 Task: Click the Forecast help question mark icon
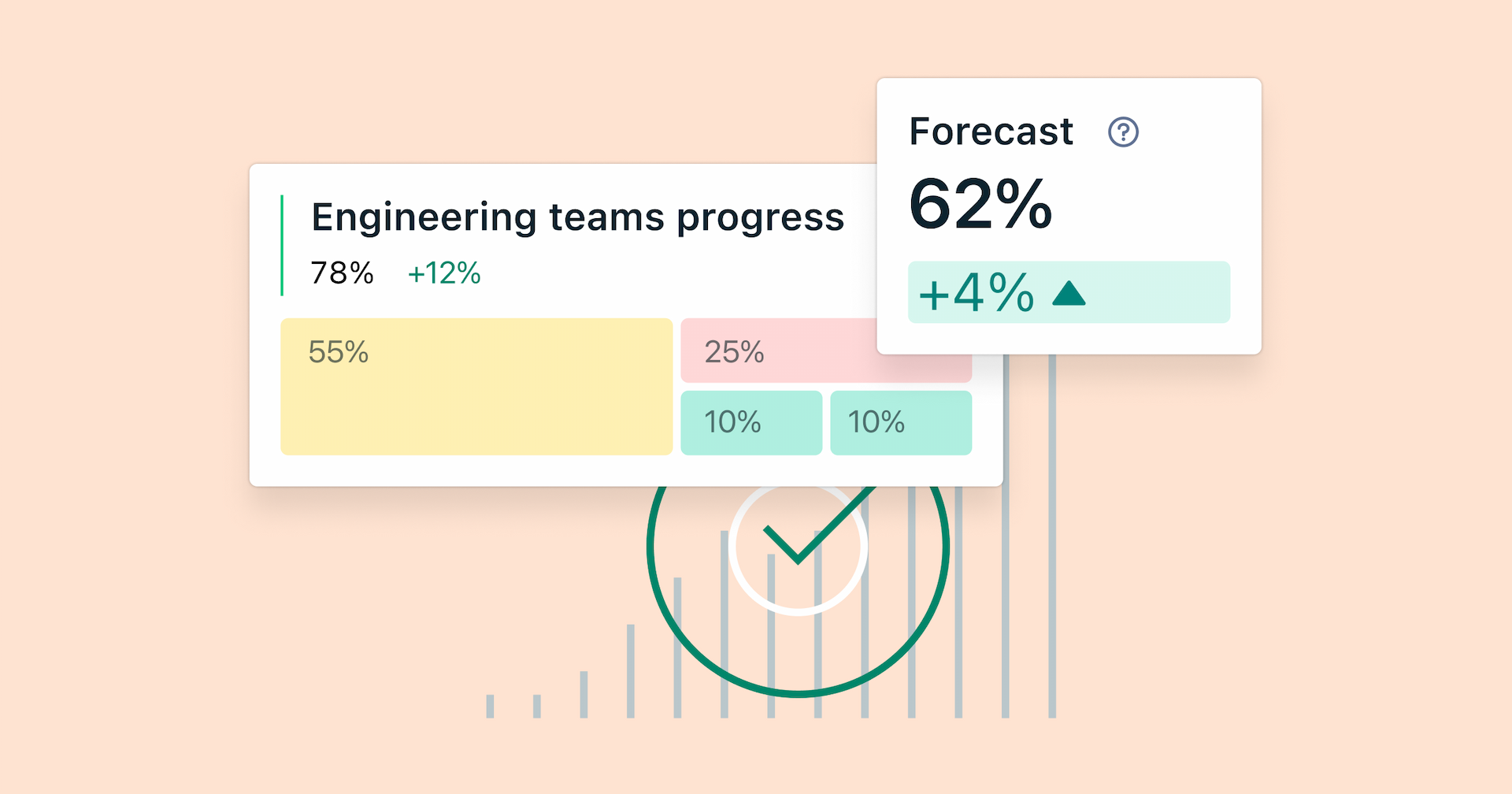[1123, 132]
